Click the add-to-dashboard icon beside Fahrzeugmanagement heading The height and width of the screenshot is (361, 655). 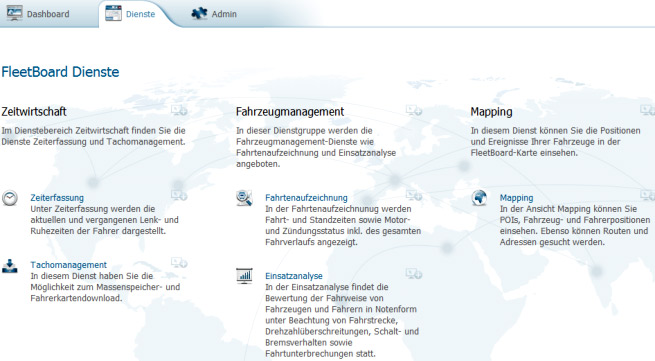414,110
